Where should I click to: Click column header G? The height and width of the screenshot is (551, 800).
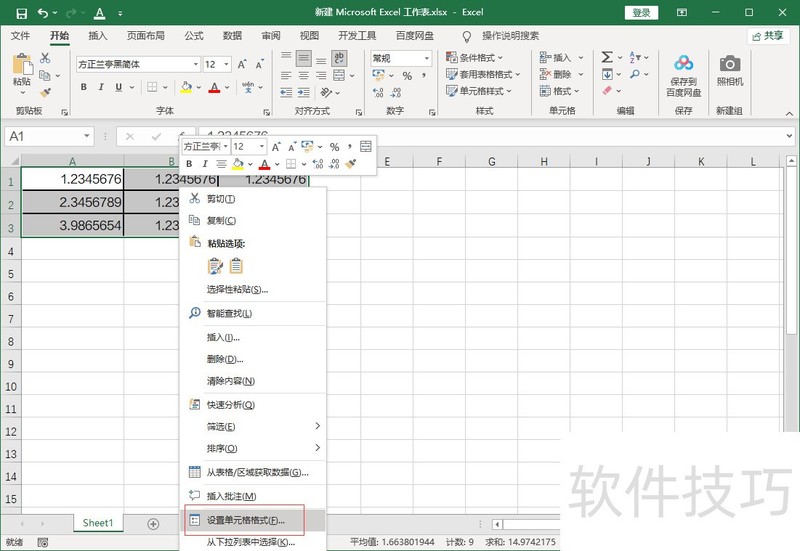pyautogui.click(x=491, y=162)
